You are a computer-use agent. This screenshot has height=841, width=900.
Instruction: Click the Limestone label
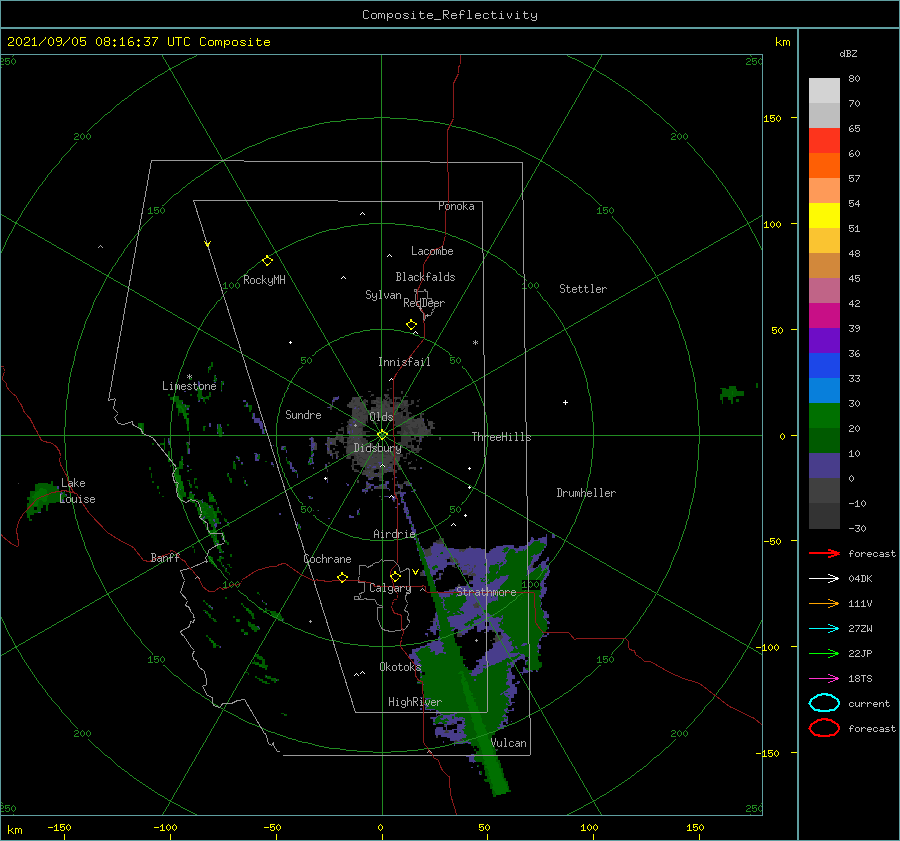[189, 386]
